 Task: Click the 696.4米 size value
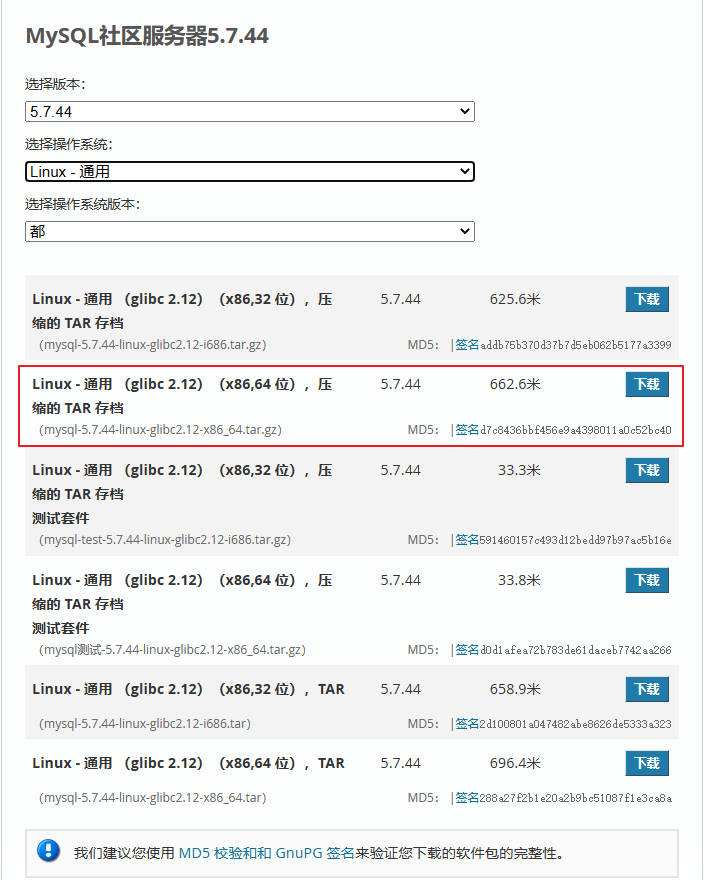tap(515, 763)
